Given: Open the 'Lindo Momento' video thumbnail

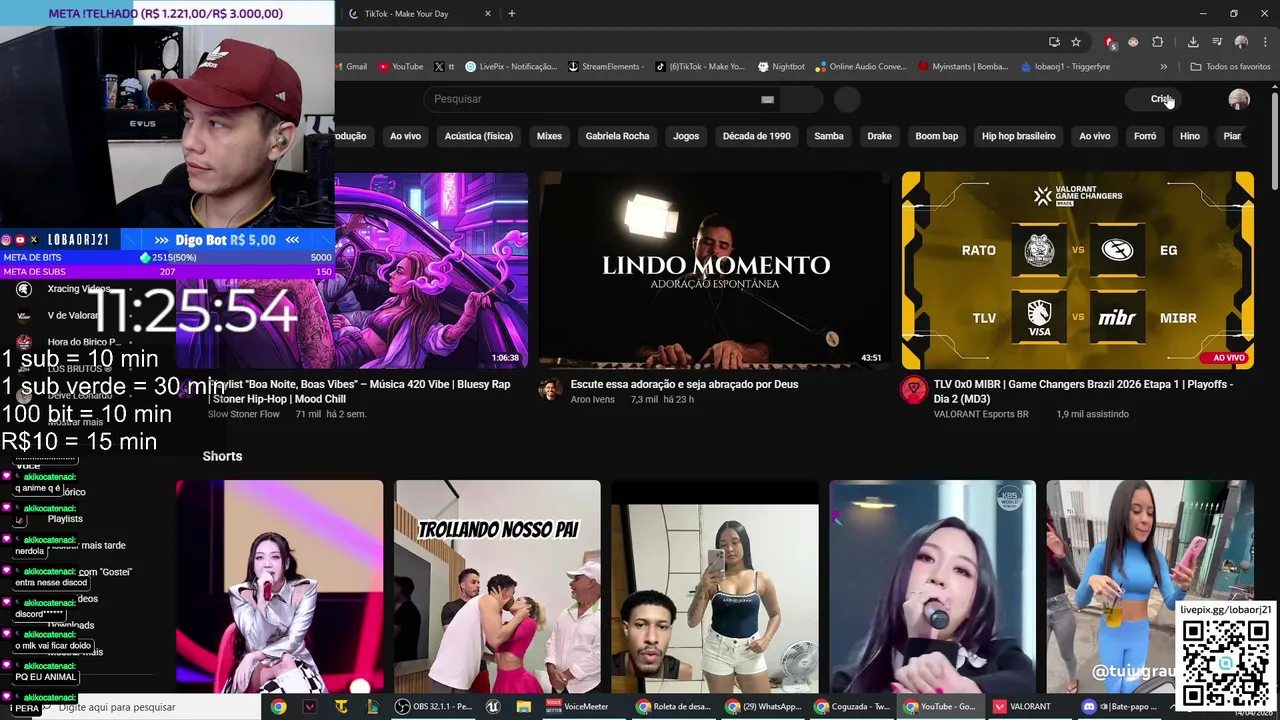Looking at the screenshot, I should click(714, 270).
